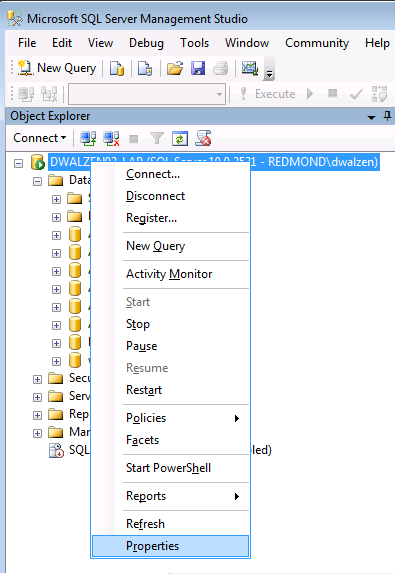Click the Save floppy disk icon
This screenshot has height=574, width=395.
point(198,68)
